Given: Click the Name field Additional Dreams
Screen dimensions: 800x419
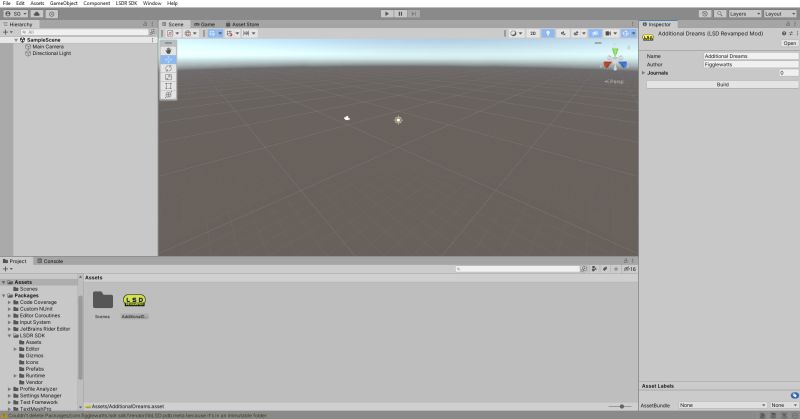Looking at the screenshot, I should (x=751, y=56).
